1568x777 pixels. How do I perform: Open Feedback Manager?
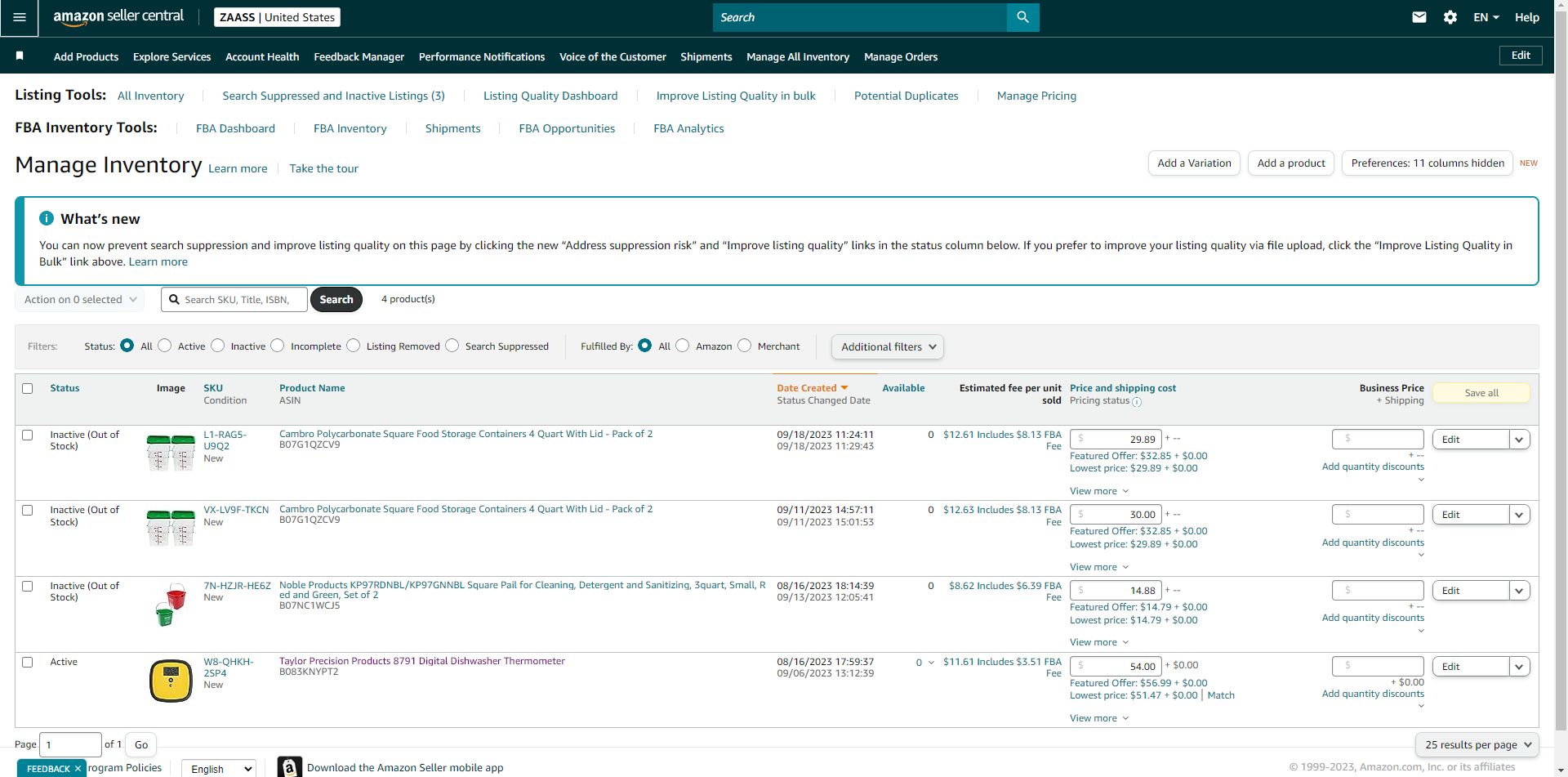click(359, 56)
